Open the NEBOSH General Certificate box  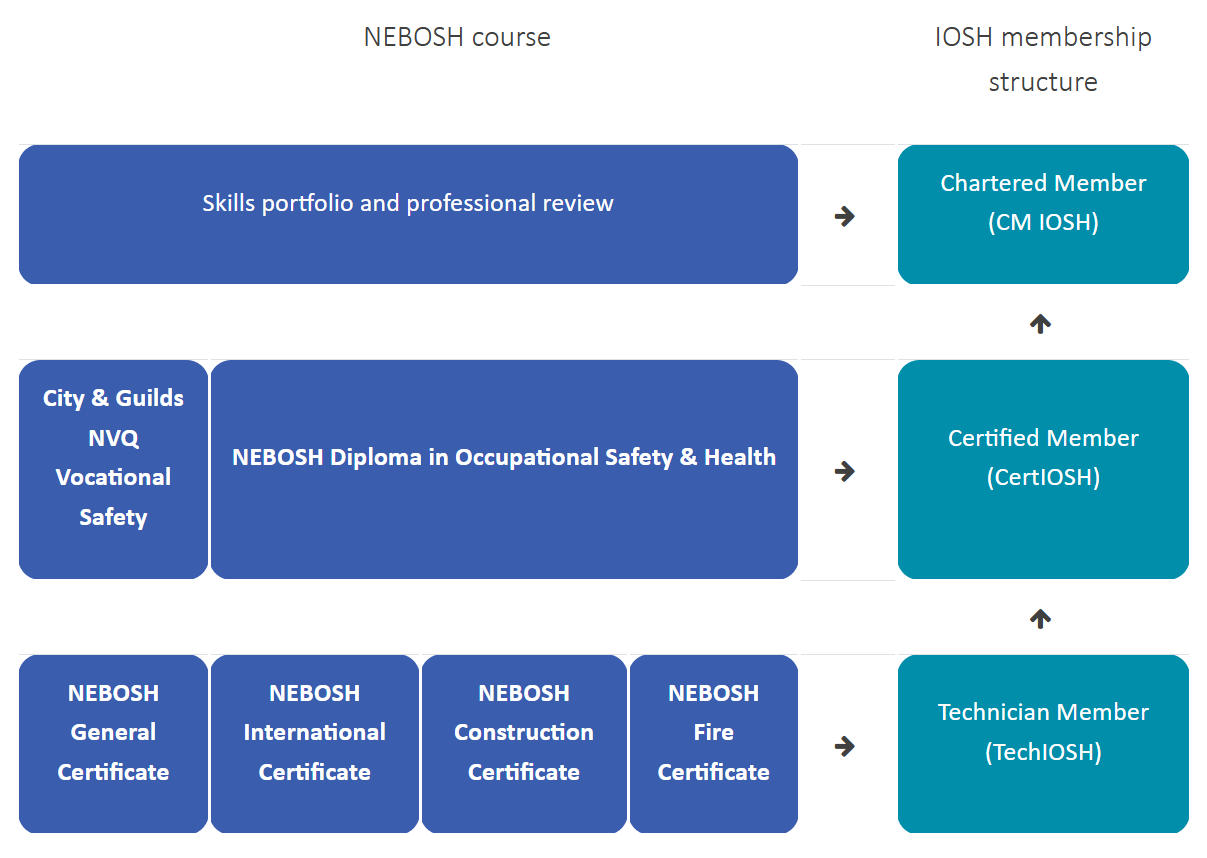coord(113,744)
